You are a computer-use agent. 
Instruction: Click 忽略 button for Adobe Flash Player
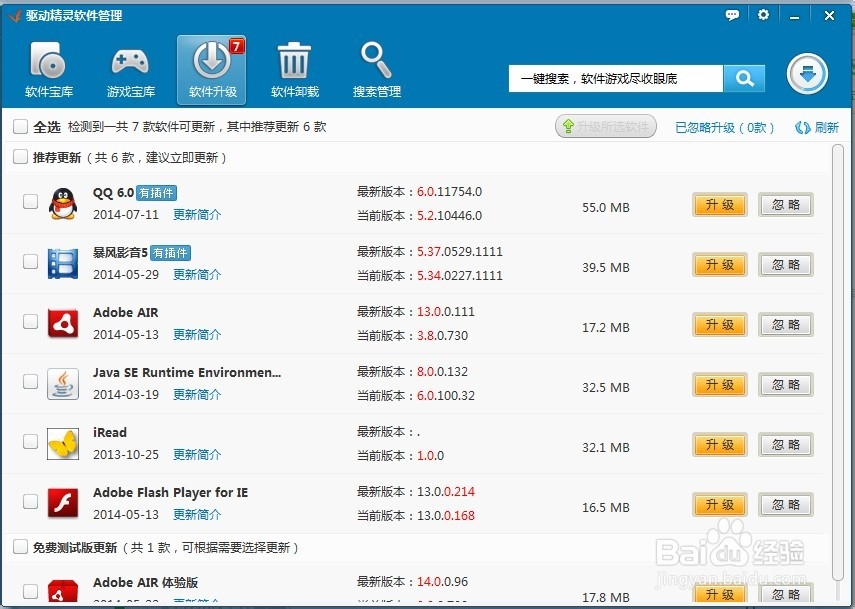coord(786,505)
